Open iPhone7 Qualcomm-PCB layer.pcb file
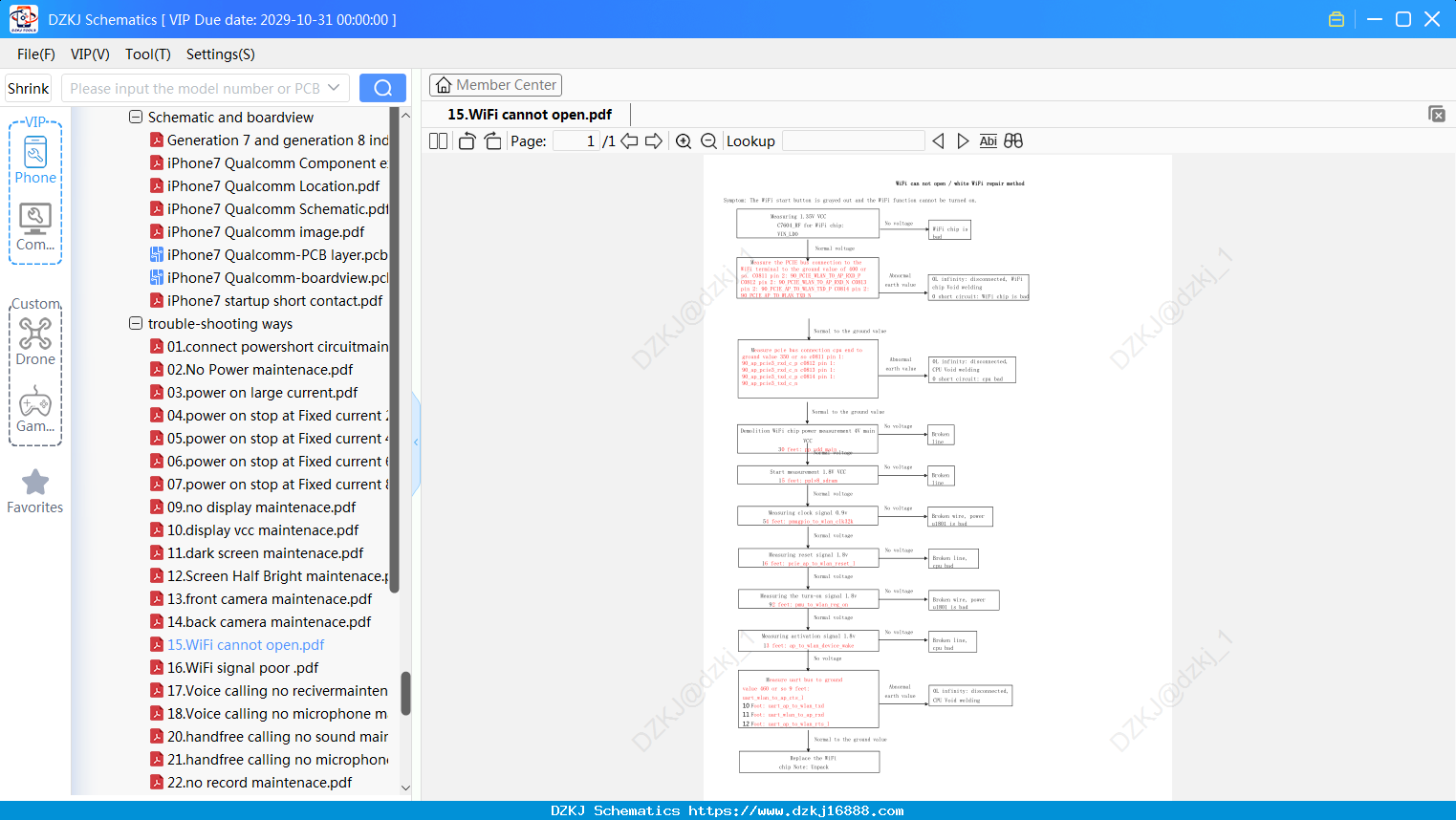Screen dimensions: 1456x820 coord(269,255)
